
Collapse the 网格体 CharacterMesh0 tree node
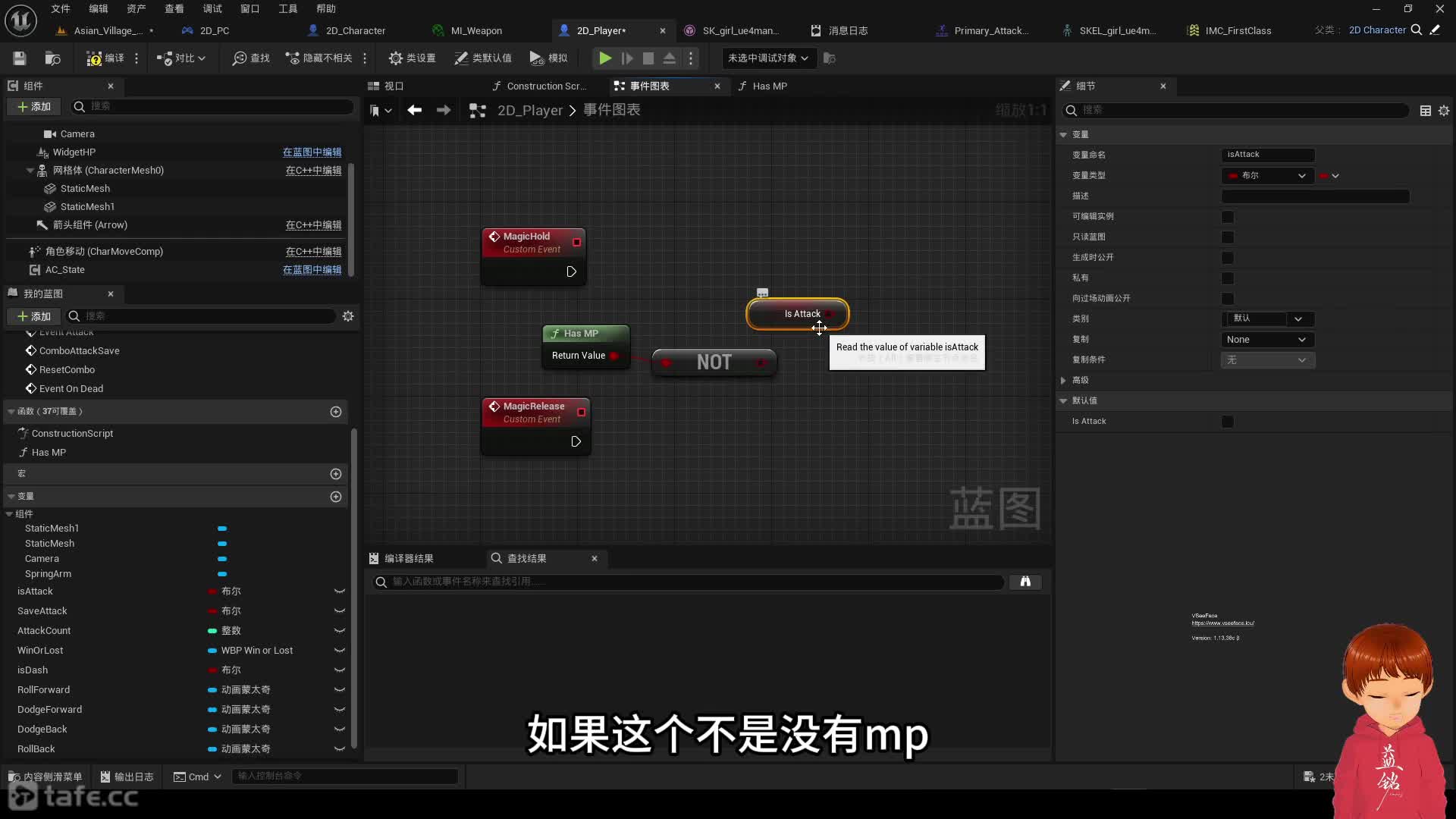[x=30, y=171]
